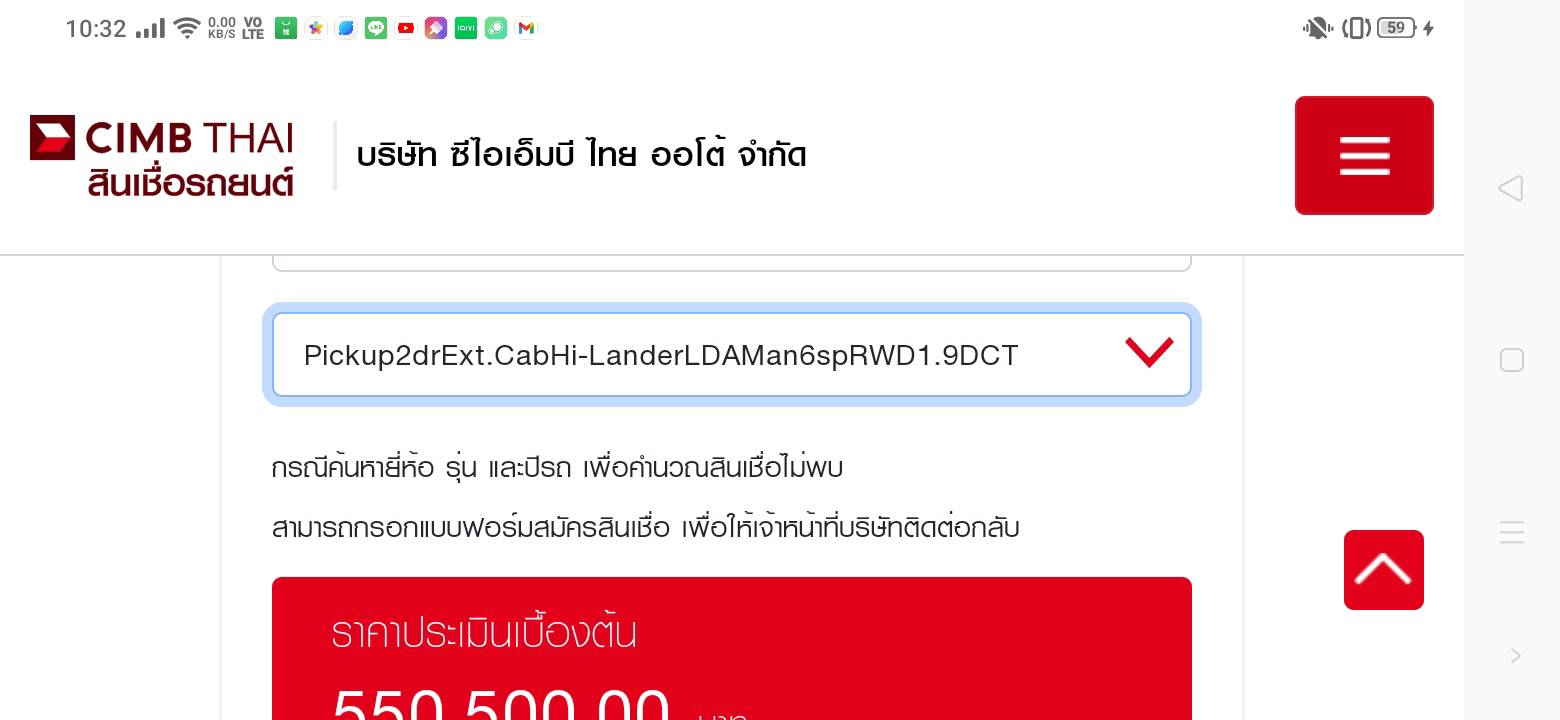Open the YouTube notification icon
Screen dimensions: 1560x720
click(406, 28)
